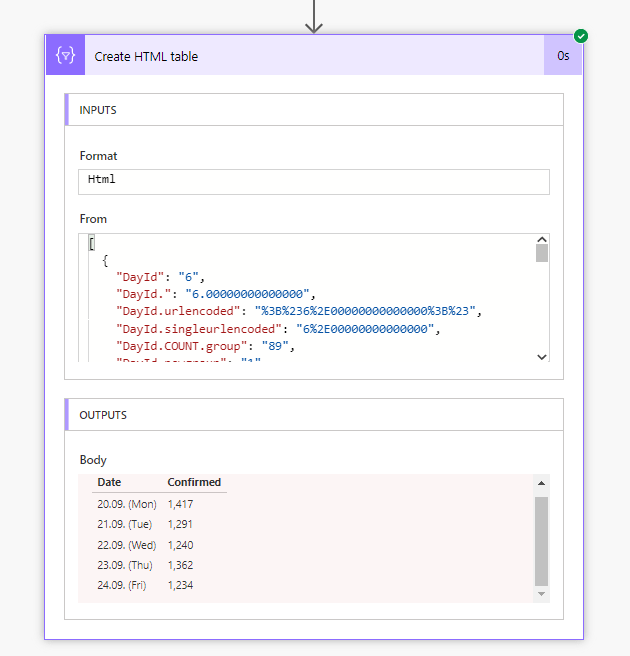Click the OUTPUTS section header

pyautogui.click(x=103, y=415)
